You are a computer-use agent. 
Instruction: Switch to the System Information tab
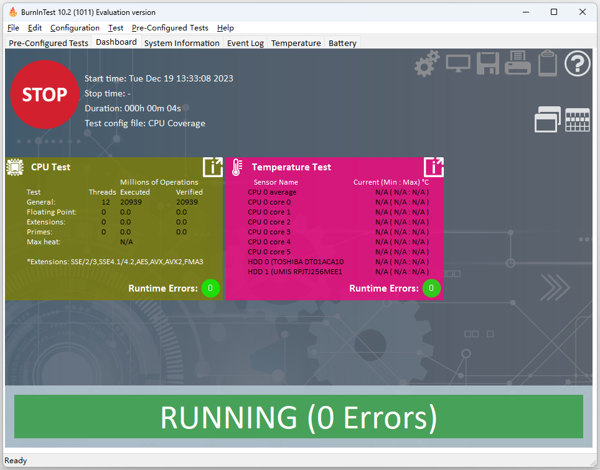pyautogui.click(x=181, y=43)
